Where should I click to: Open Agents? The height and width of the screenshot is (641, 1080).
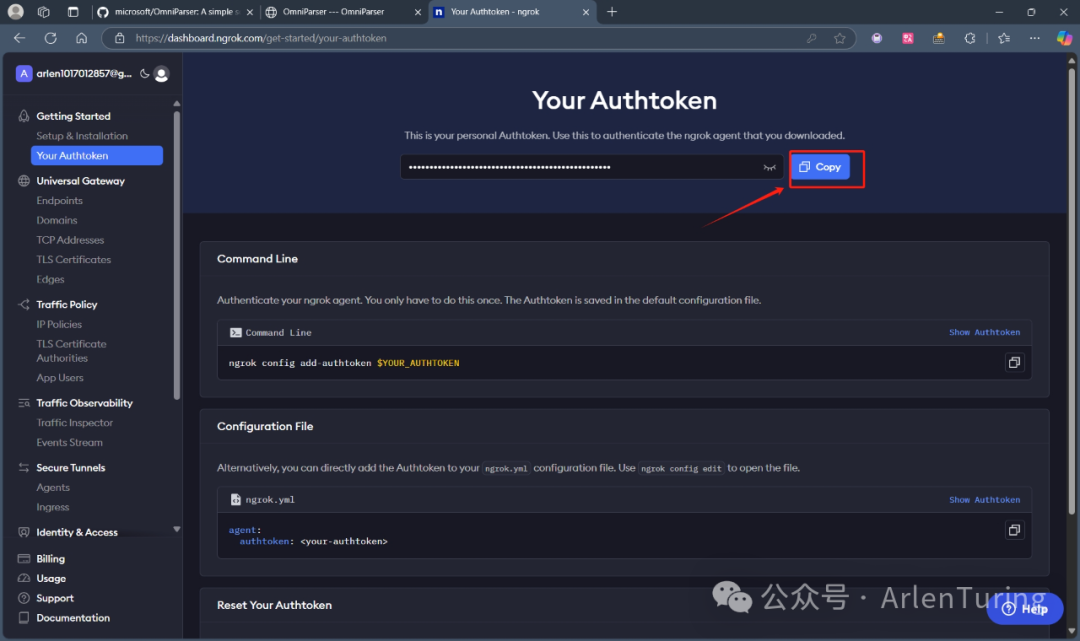53,487
